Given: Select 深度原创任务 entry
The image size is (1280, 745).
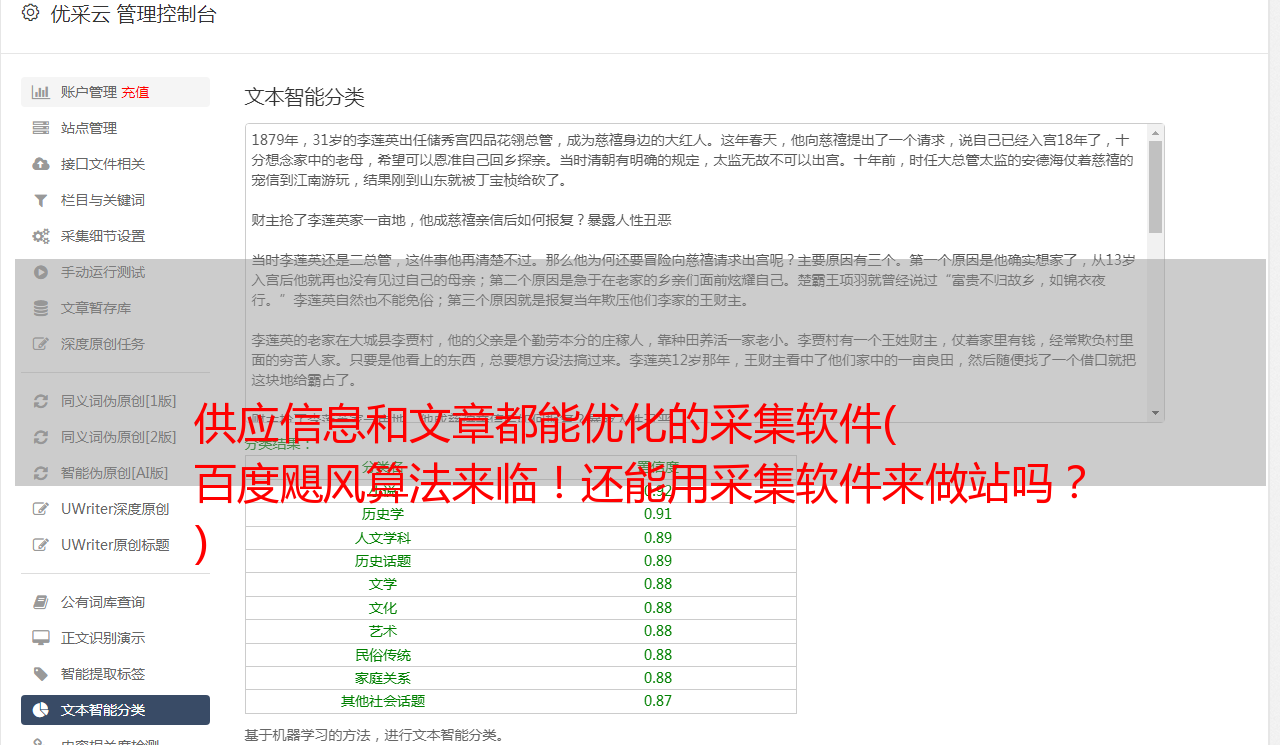Looking at the screenshot, I should pyautogui.click(x=115, y=344).
